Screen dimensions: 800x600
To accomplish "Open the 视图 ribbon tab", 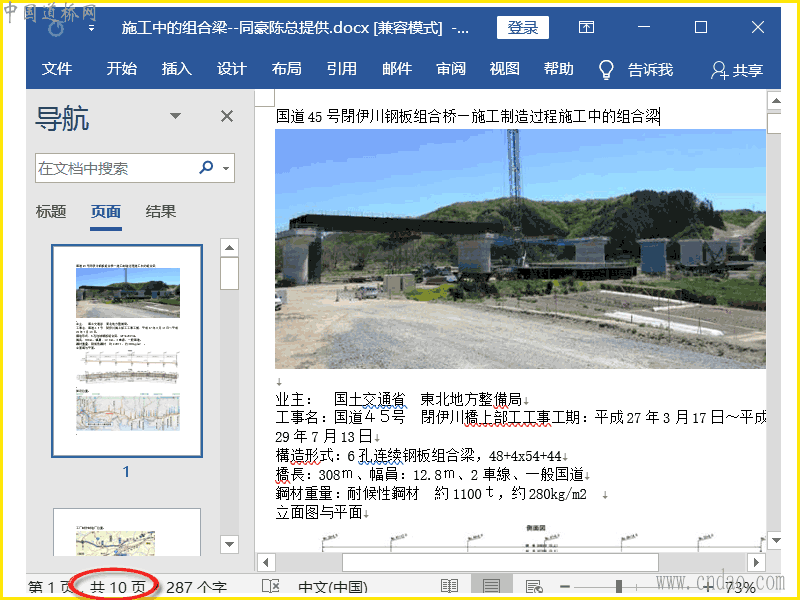I will tap(505, 69).
